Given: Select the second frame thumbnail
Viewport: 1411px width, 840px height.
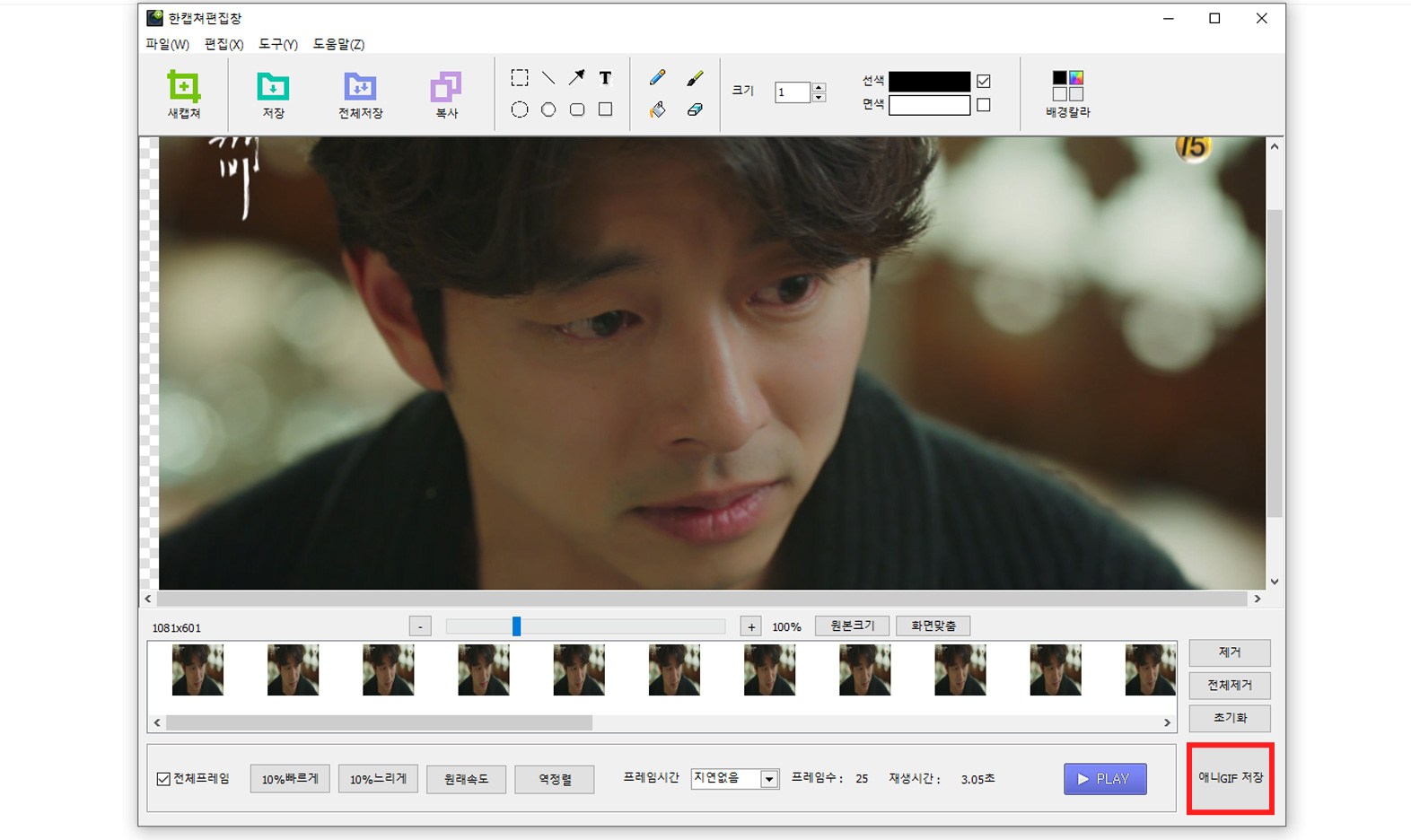Looking at the screenshot, I should (293, 669).
